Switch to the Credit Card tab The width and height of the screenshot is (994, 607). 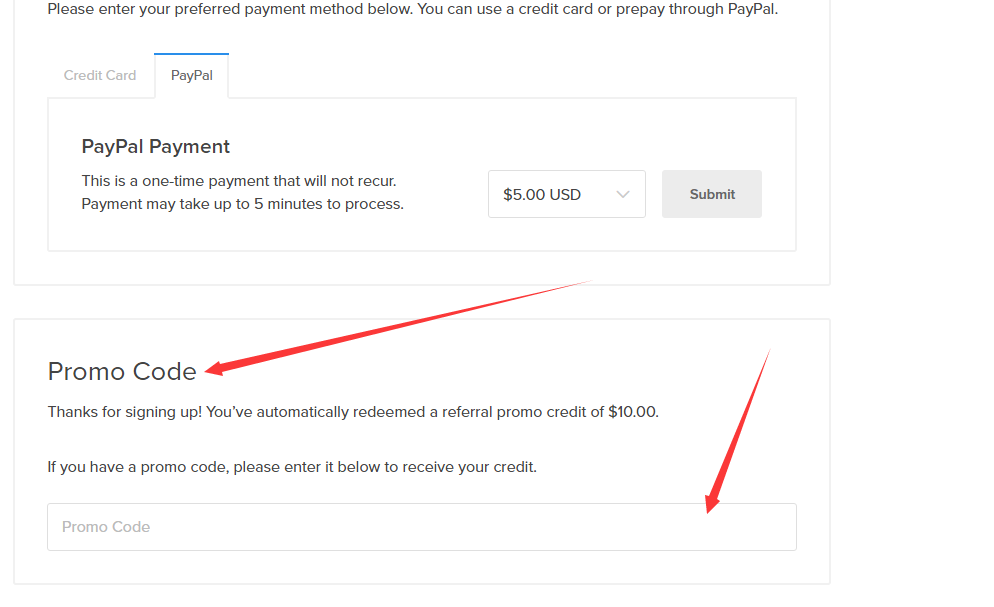click(100, 75)
